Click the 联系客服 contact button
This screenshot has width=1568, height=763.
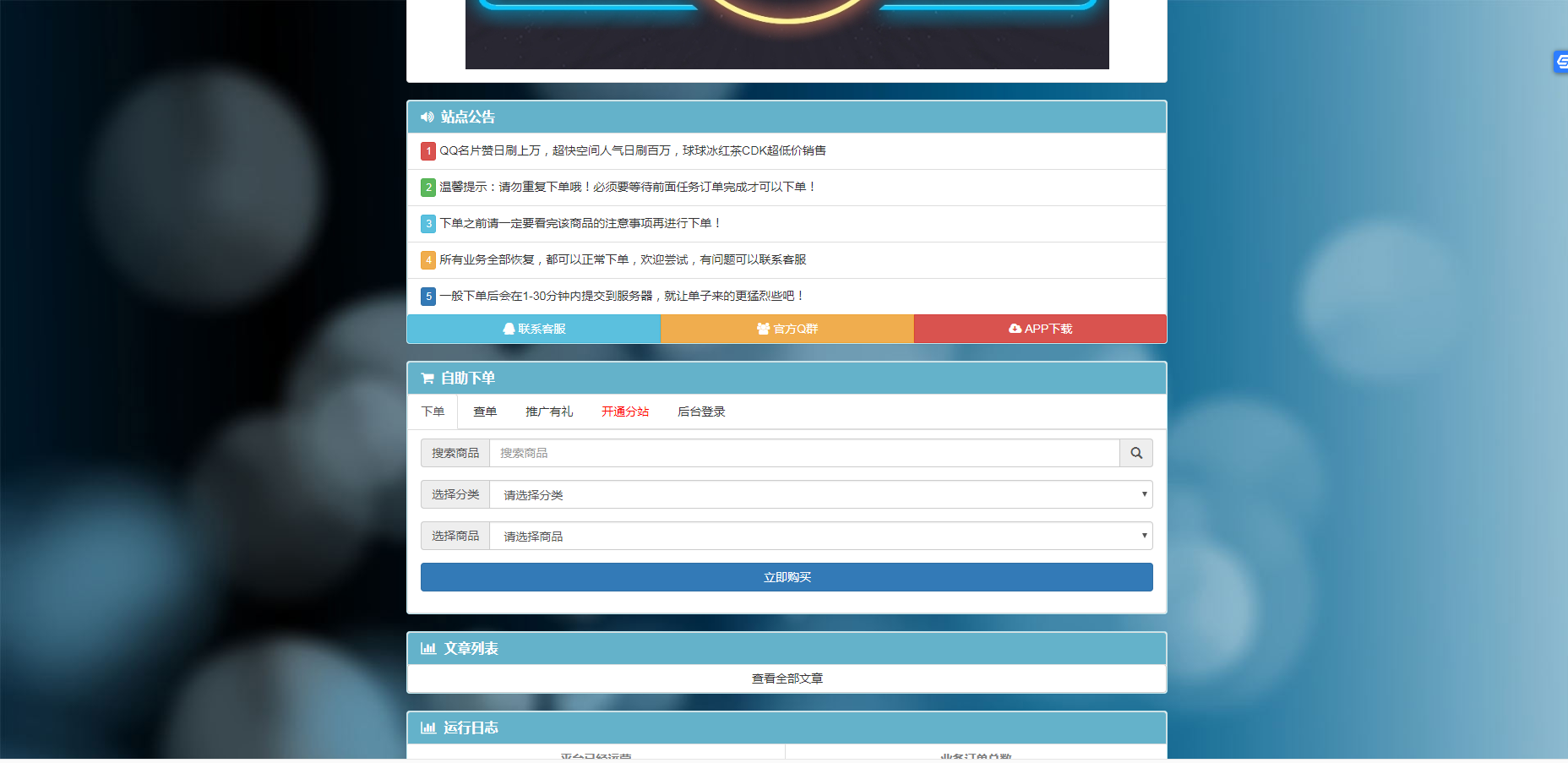[x=534, y=329]
